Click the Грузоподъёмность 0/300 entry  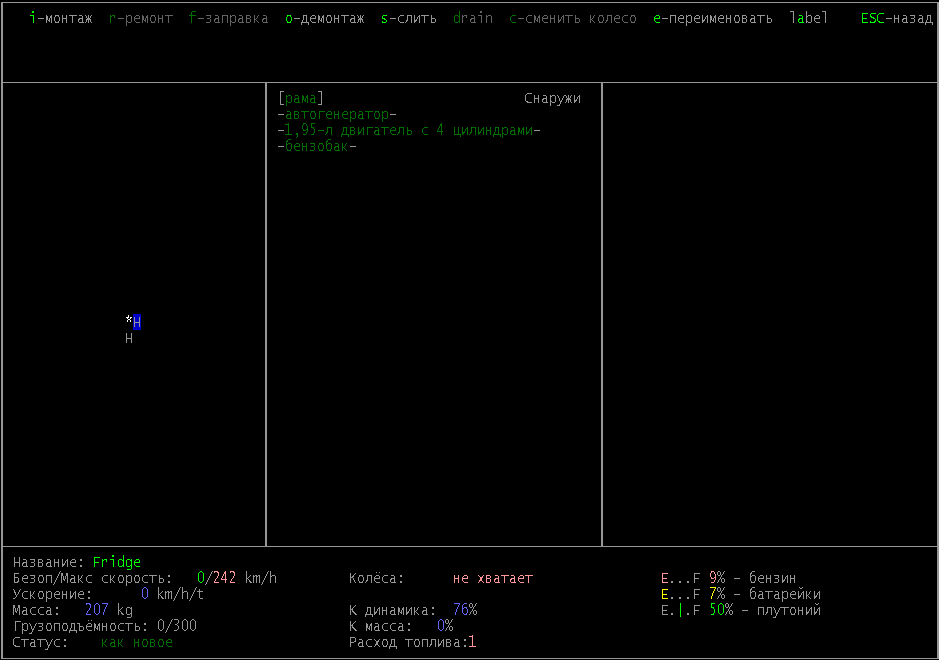105,626
